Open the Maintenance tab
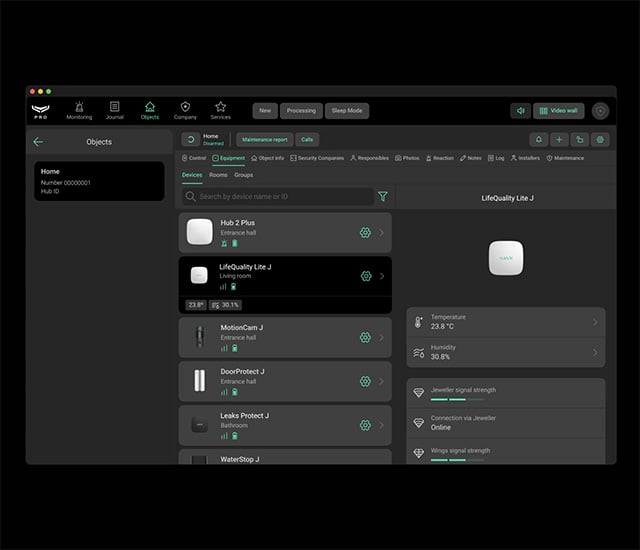 565,158
